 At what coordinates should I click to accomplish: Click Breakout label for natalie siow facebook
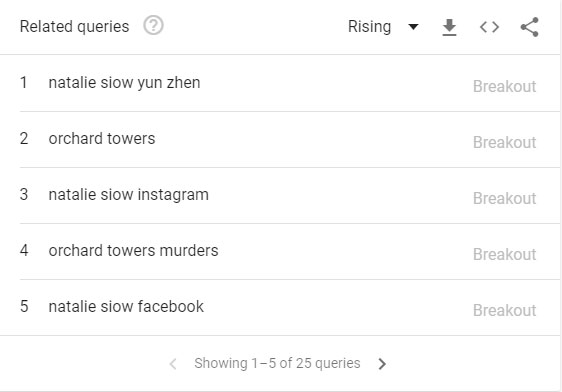504,310
